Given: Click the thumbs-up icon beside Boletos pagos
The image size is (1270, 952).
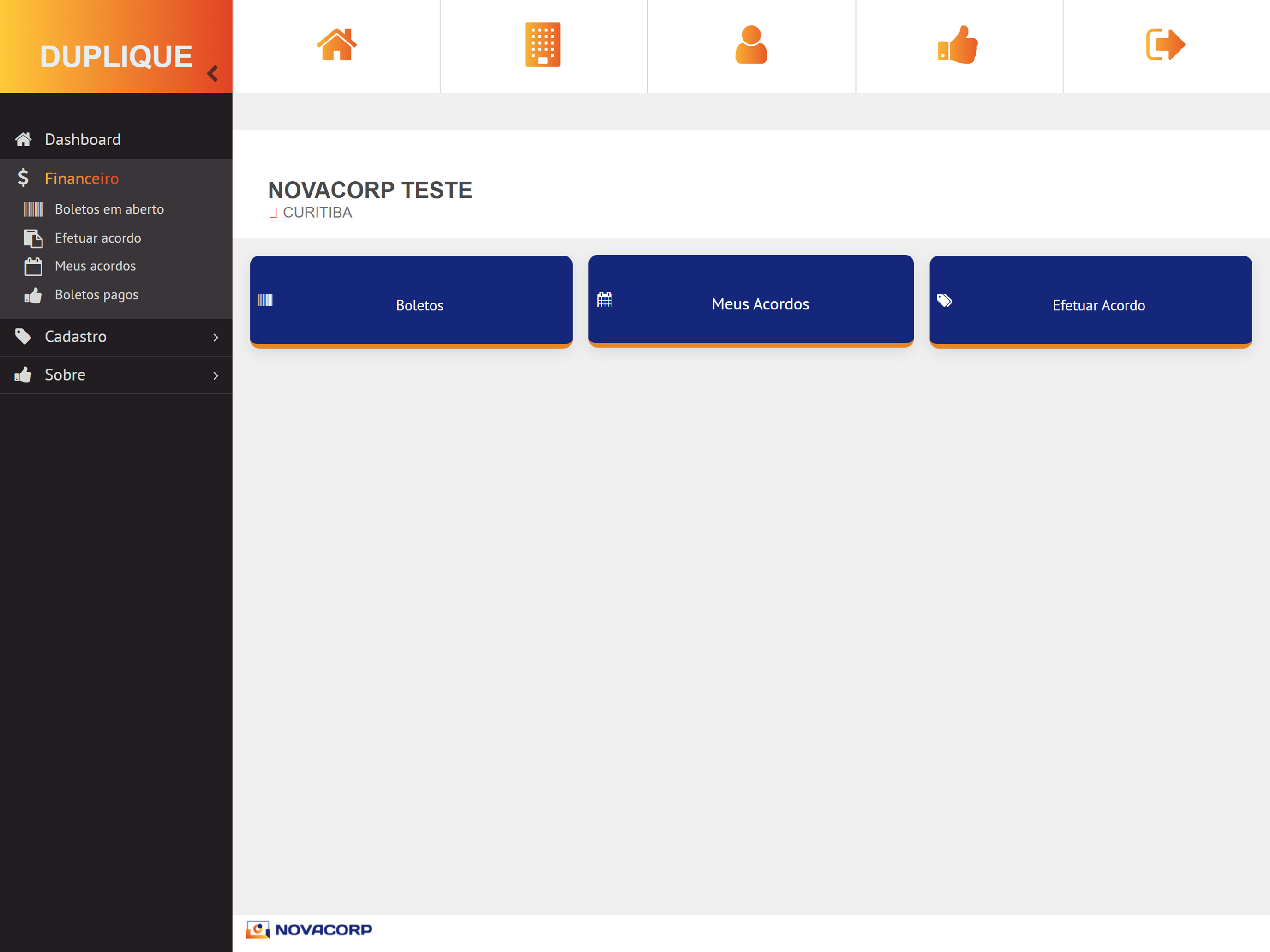Looking at the screenshot, I should click(x=33, y=296).
